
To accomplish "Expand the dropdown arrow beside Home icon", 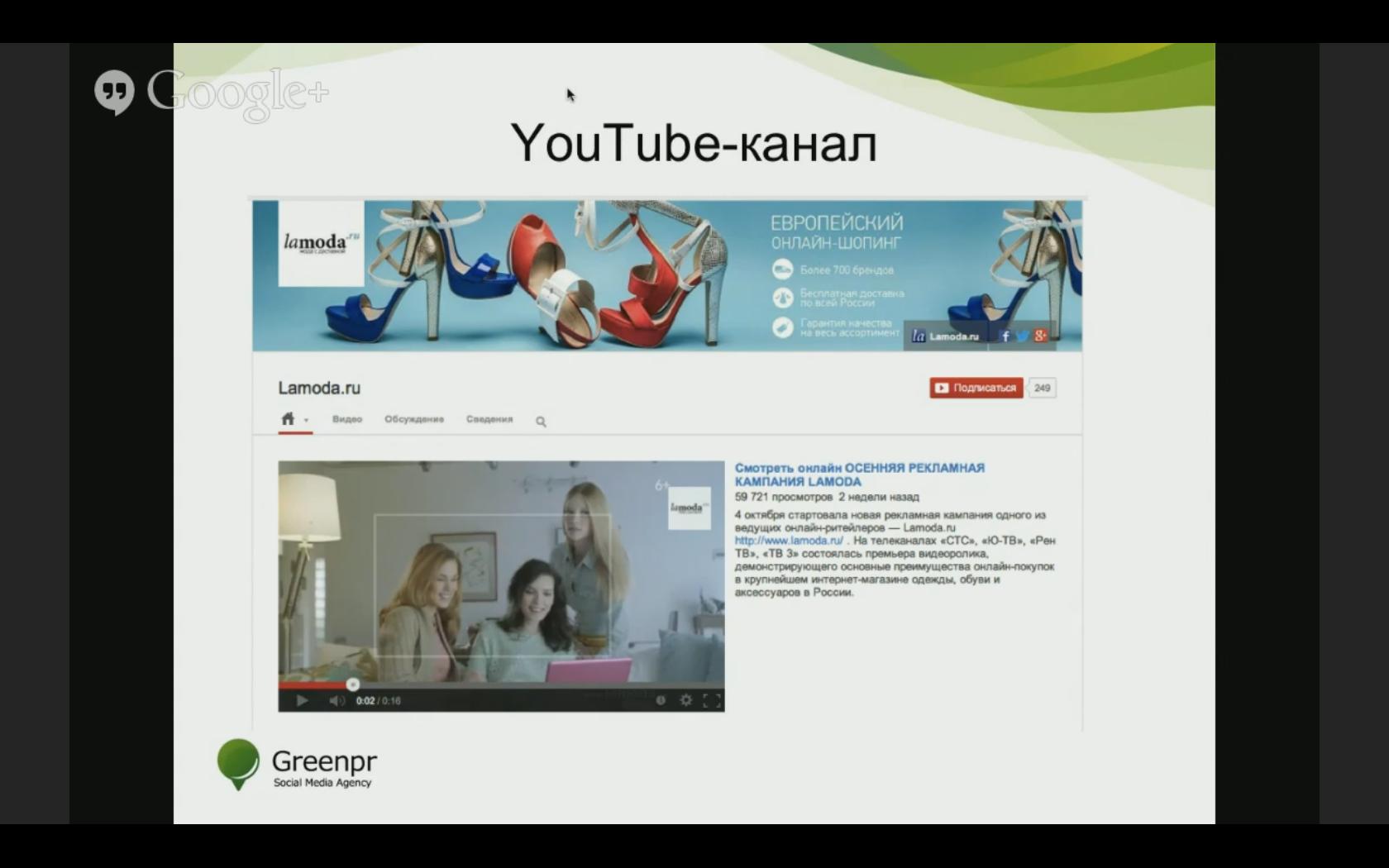I will (306, 421).
